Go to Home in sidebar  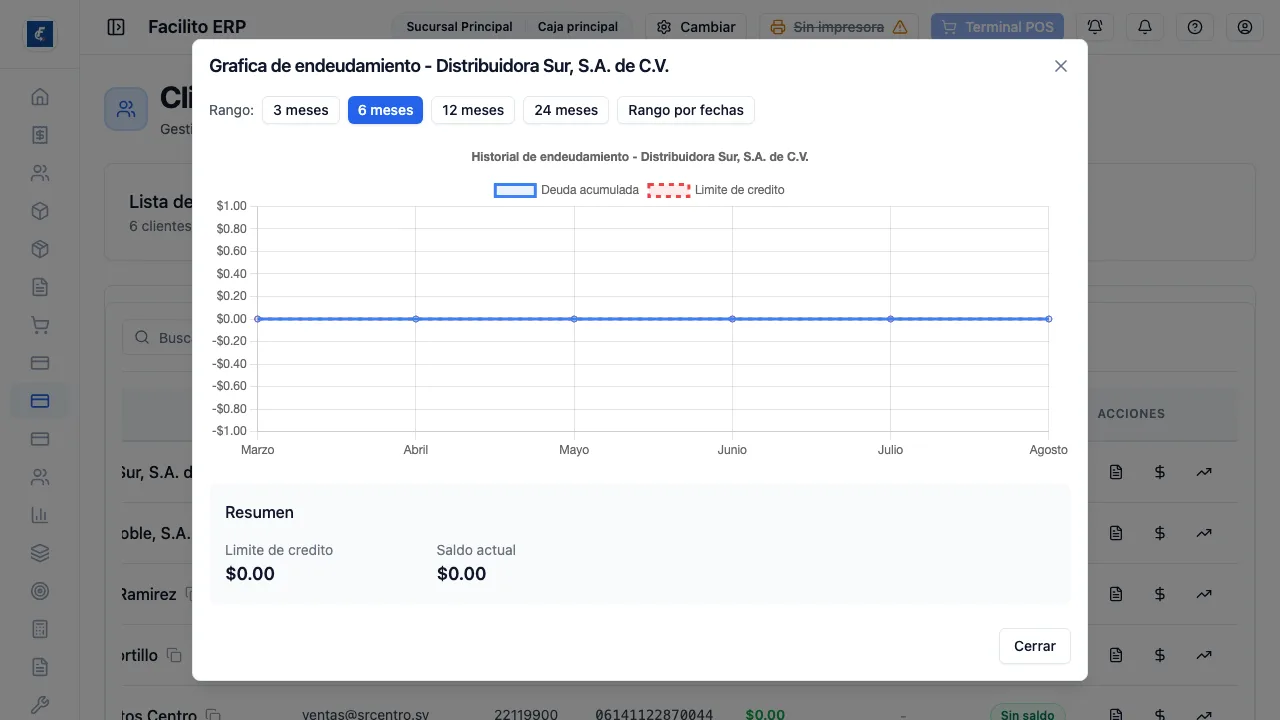[40, 97]
